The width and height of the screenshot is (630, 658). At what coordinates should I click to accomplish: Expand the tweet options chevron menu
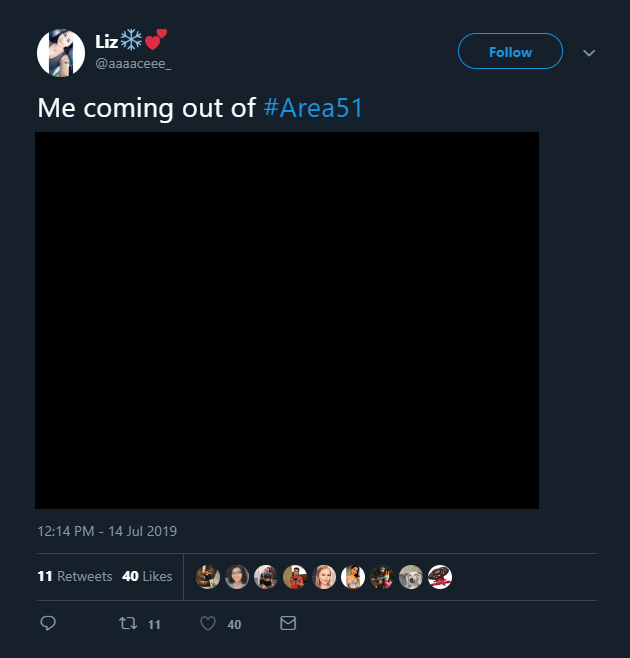coord(589,53)
